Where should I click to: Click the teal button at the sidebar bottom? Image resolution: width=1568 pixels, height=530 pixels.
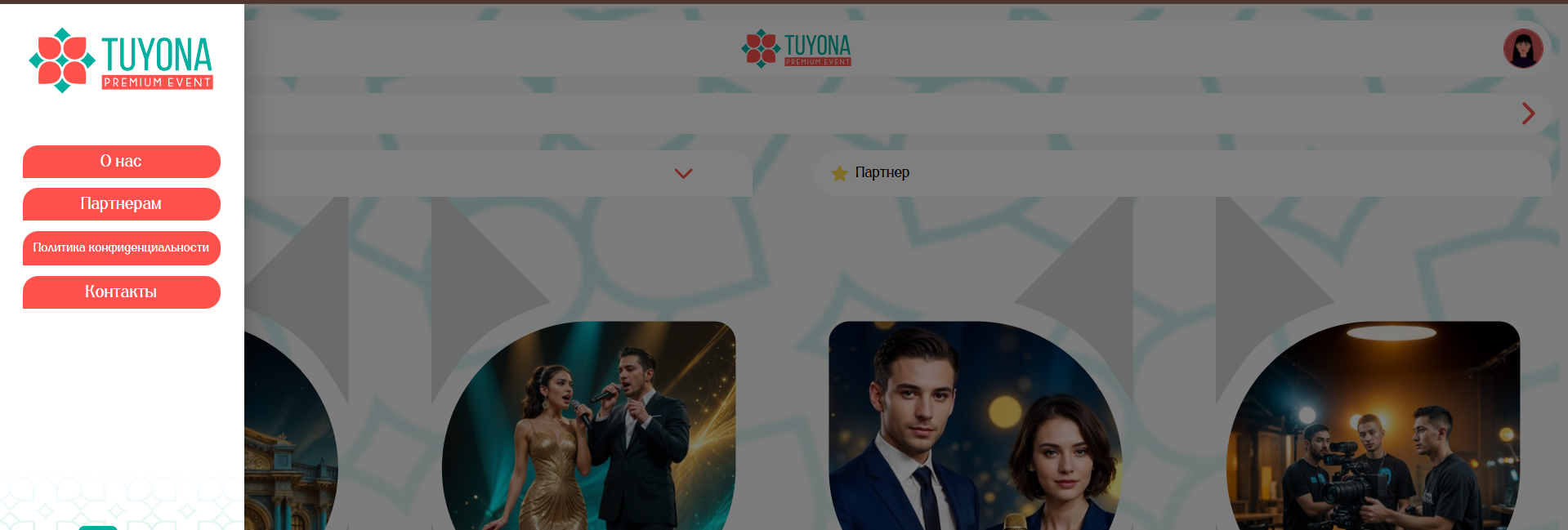click(x=98, y=528)
